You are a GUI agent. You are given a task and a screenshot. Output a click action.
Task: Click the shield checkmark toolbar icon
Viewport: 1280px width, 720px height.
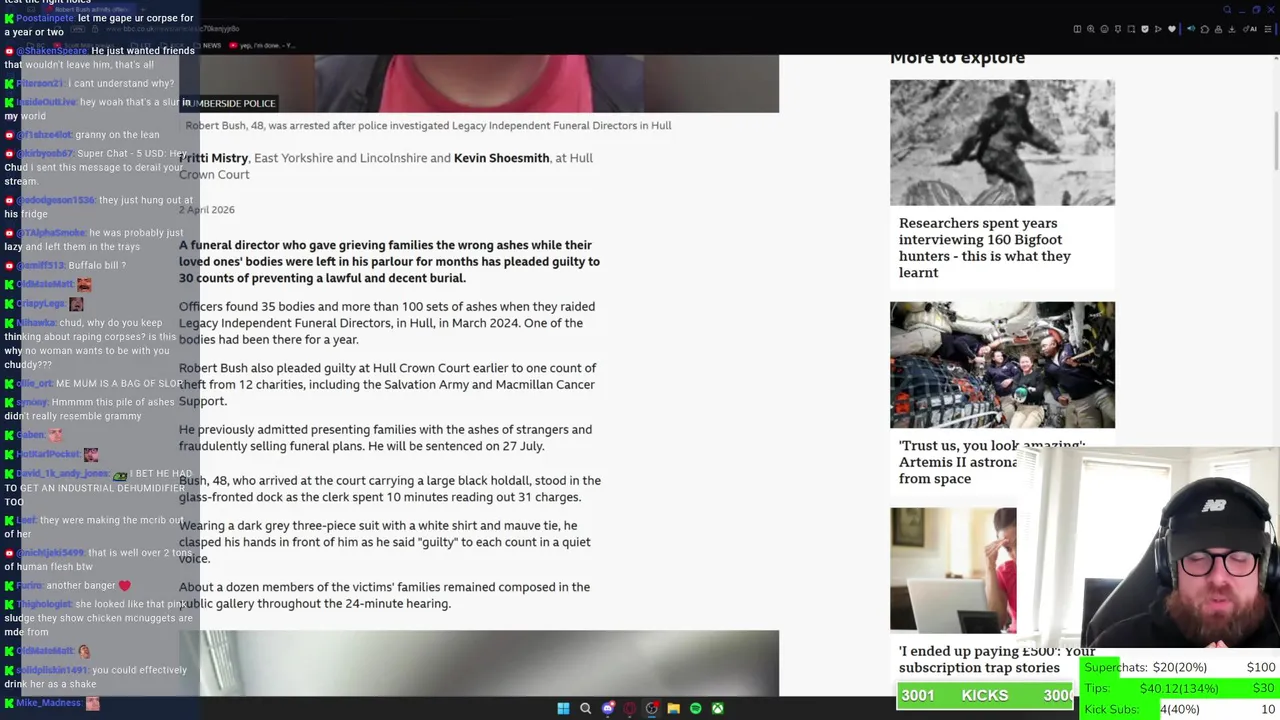[1145, 29]
